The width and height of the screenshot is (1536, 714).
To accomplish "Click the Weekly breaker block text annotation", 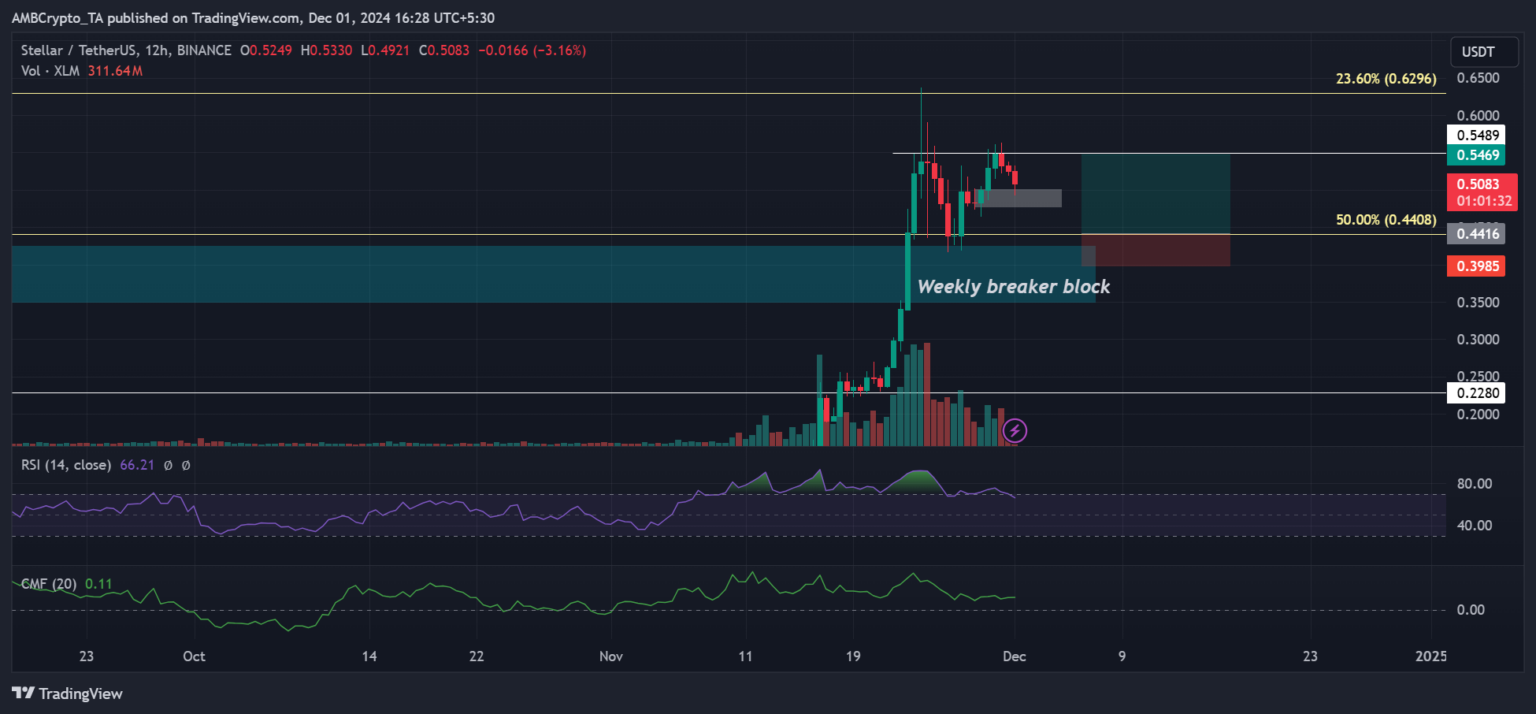I will (1013, 287).
